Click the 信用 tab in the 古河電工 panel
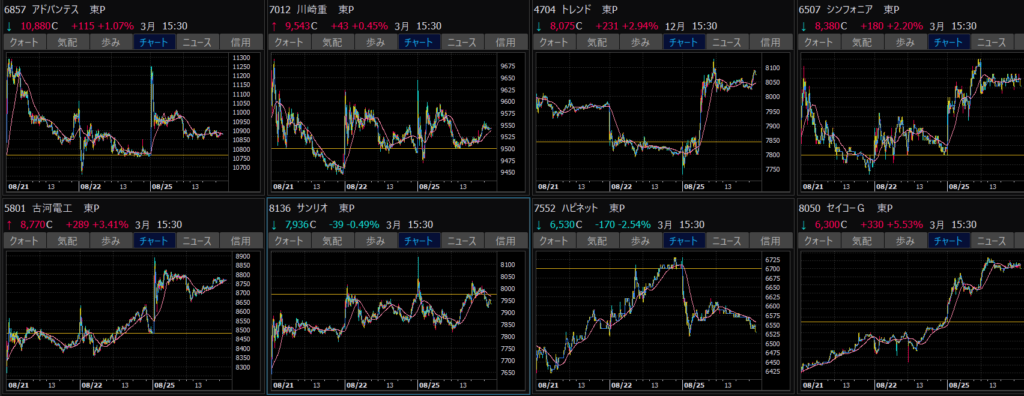Viewport: 1024px width, 396px height. point(241,240)
